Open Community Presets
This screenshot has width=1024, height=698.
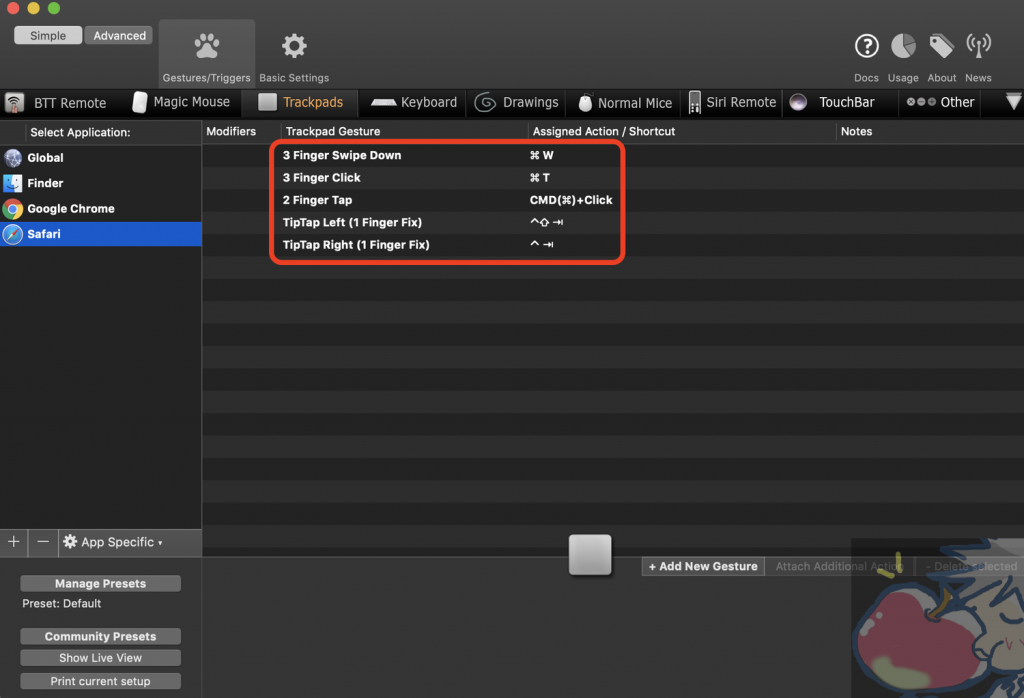click(101, 636)
